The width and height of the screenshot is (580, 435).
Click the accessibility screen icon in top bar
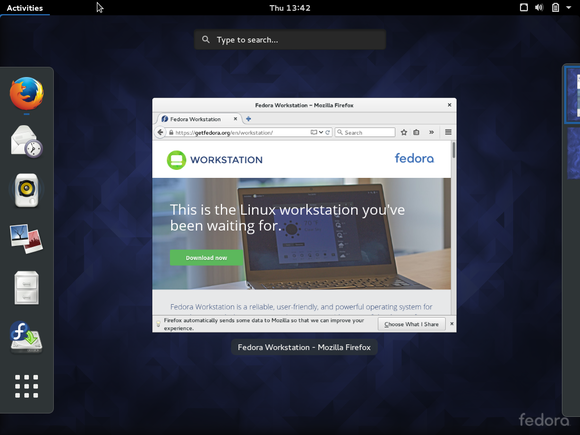(524, 7)
